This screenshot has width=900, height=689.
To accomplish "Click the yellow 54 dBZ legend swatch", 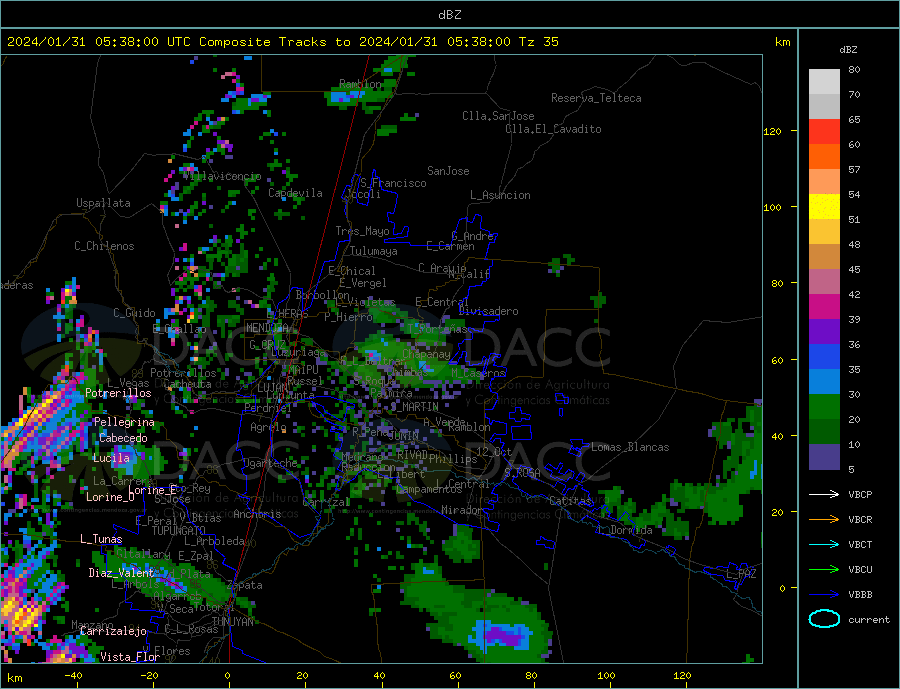I will (824, 207).
